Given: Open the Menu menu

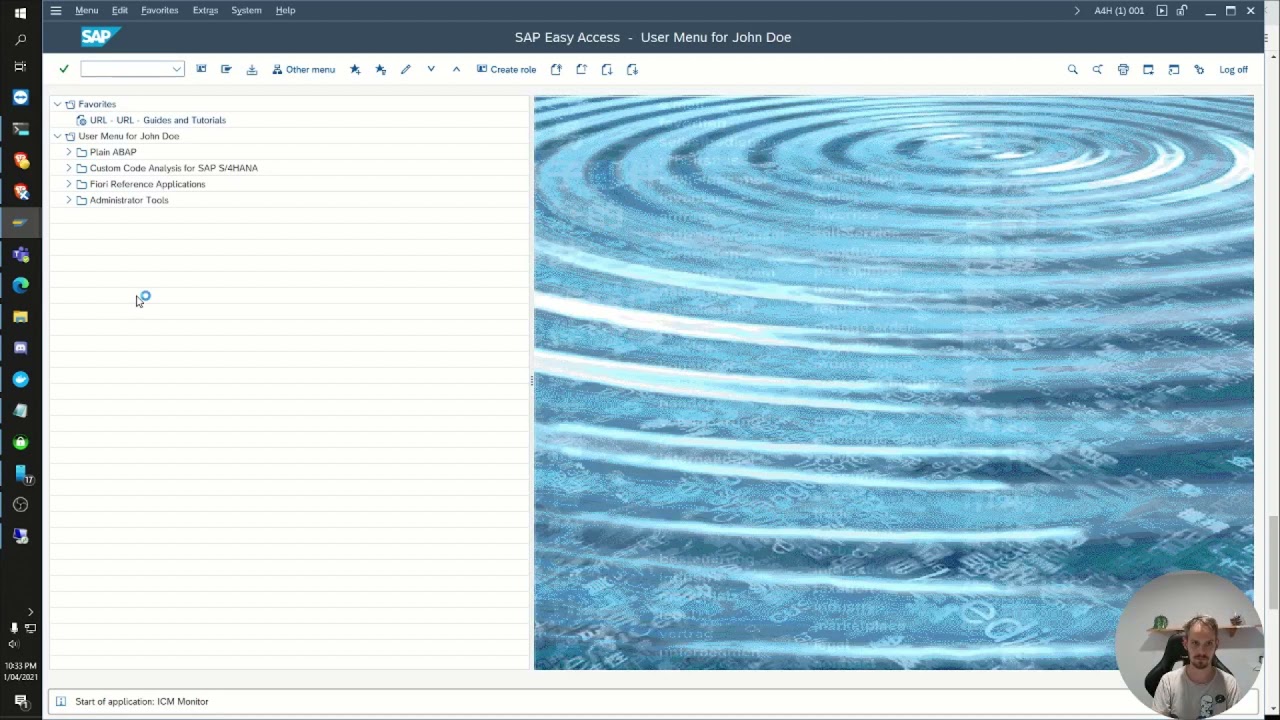Looking at the screenshot, I should point(86,10).
